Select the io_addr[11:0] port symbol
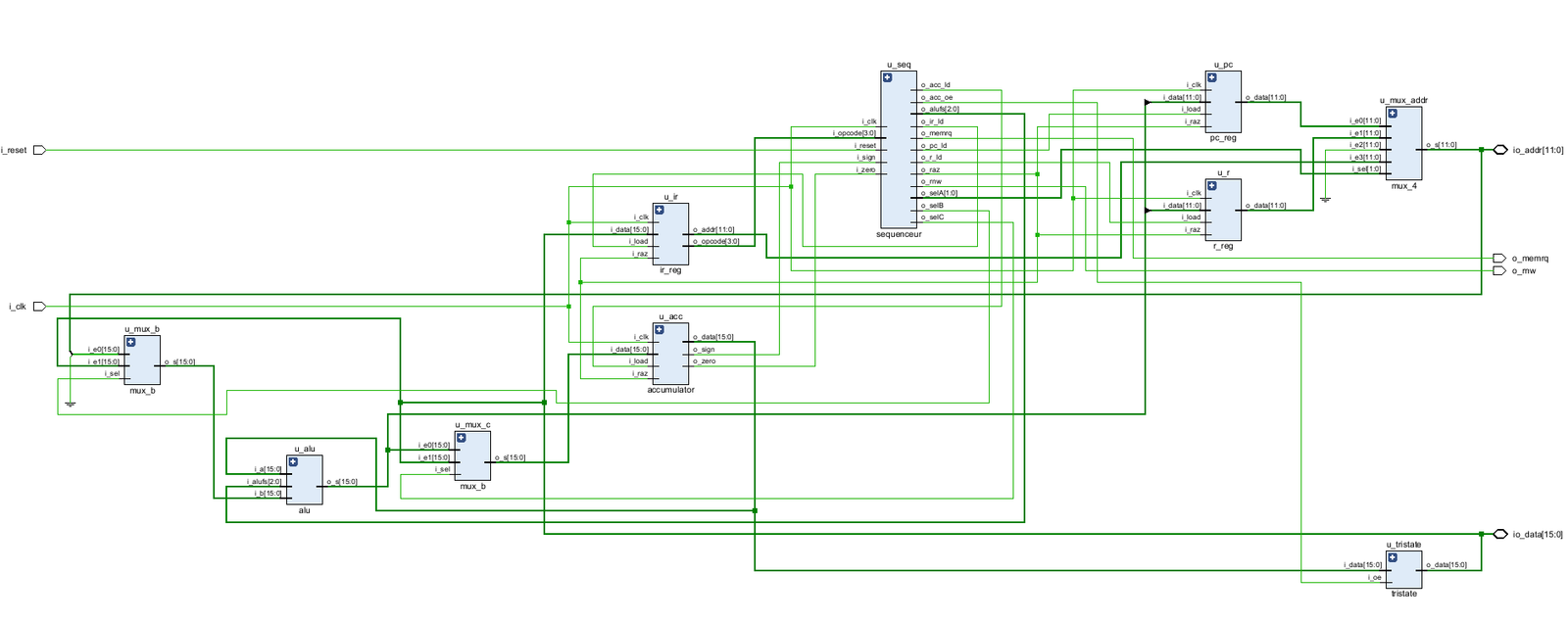1568x622 pixels. point(1499,150)
